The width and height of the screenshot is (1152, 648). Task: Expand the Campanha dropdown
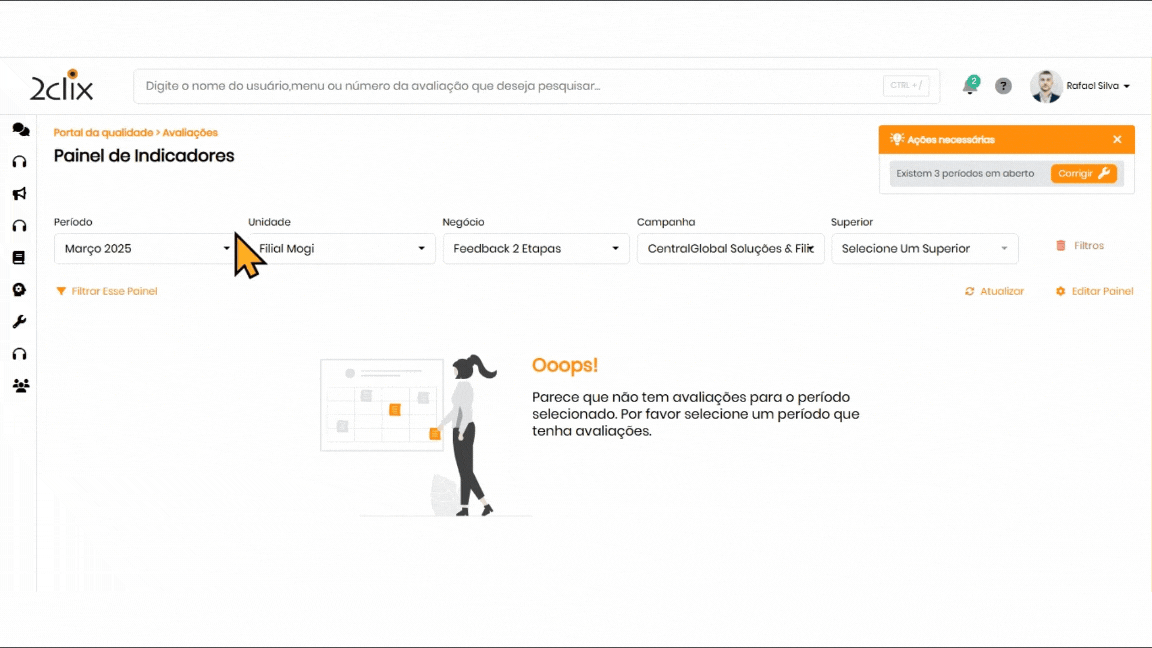tap(730, 249)
